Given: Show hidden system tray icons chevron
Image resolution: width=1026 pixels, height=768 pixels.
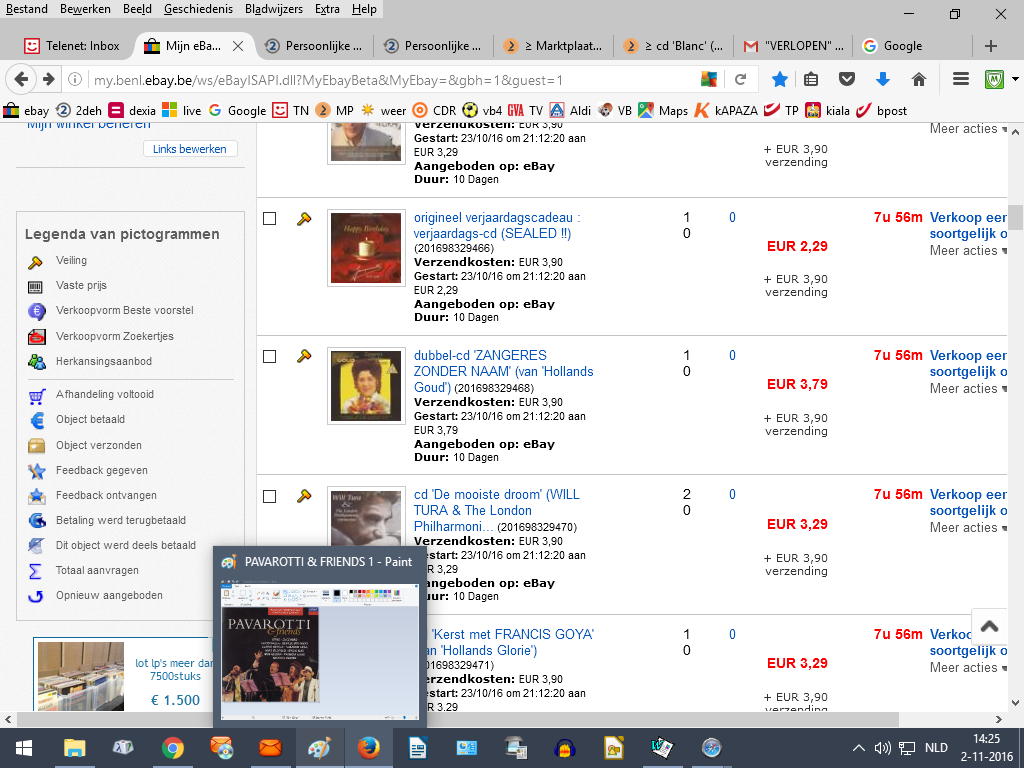Looking at the screenshot, I should pyautogui.click(x=859, y=748).
